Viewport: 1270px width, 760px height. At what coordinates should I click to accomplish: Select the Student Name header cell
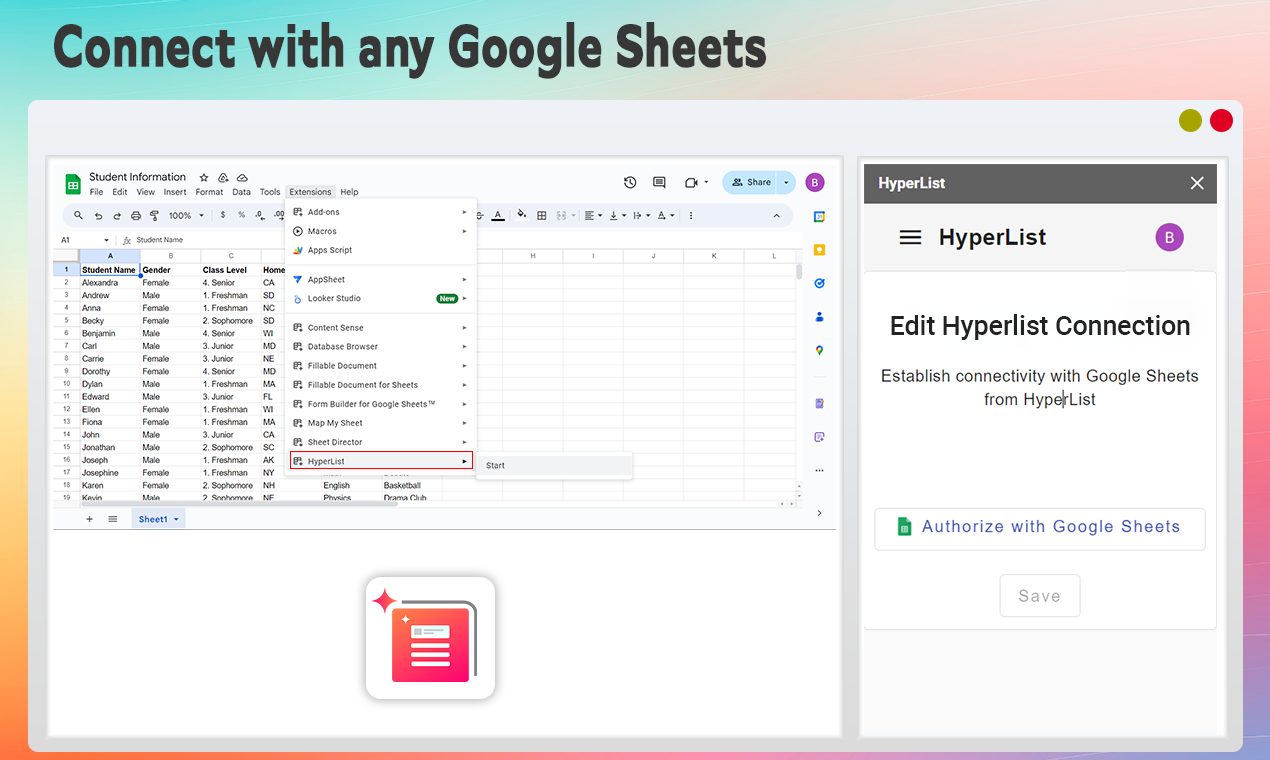(x=110, y=270)
